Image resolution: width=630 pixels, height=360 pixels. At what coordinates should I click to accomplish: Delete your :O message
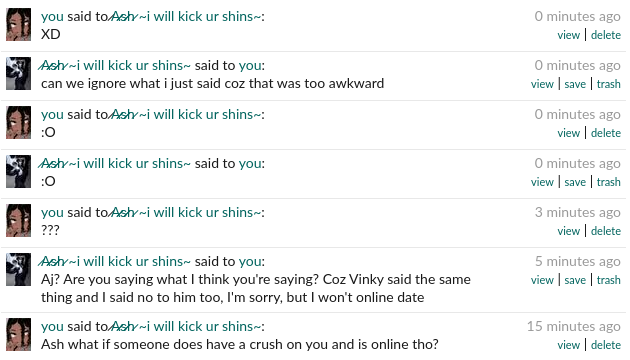pyautogui.click(x=605, y=133)
